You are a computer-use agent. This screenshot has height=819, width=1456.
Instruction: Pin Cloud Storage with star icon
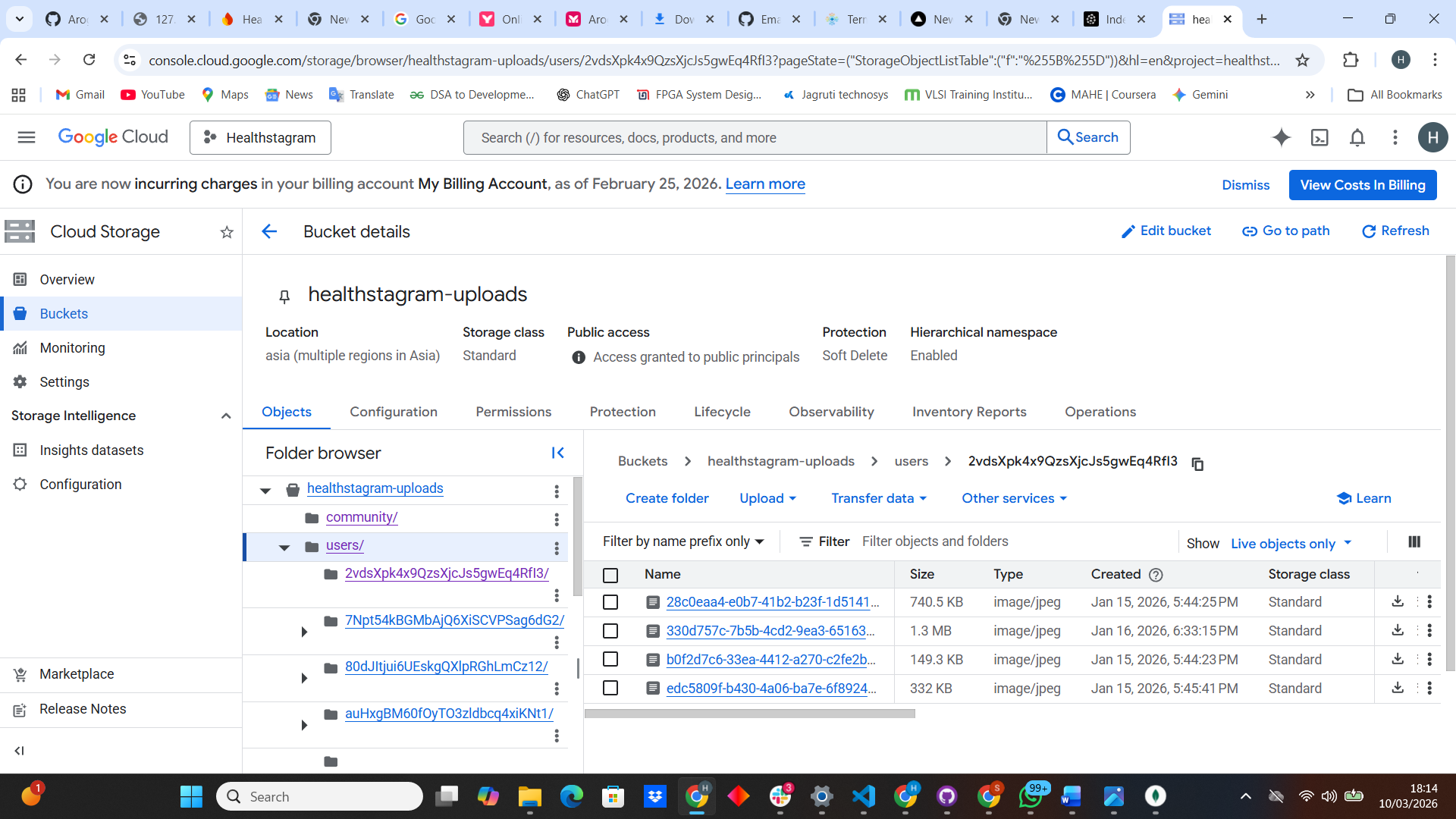[x=226, y=232]
